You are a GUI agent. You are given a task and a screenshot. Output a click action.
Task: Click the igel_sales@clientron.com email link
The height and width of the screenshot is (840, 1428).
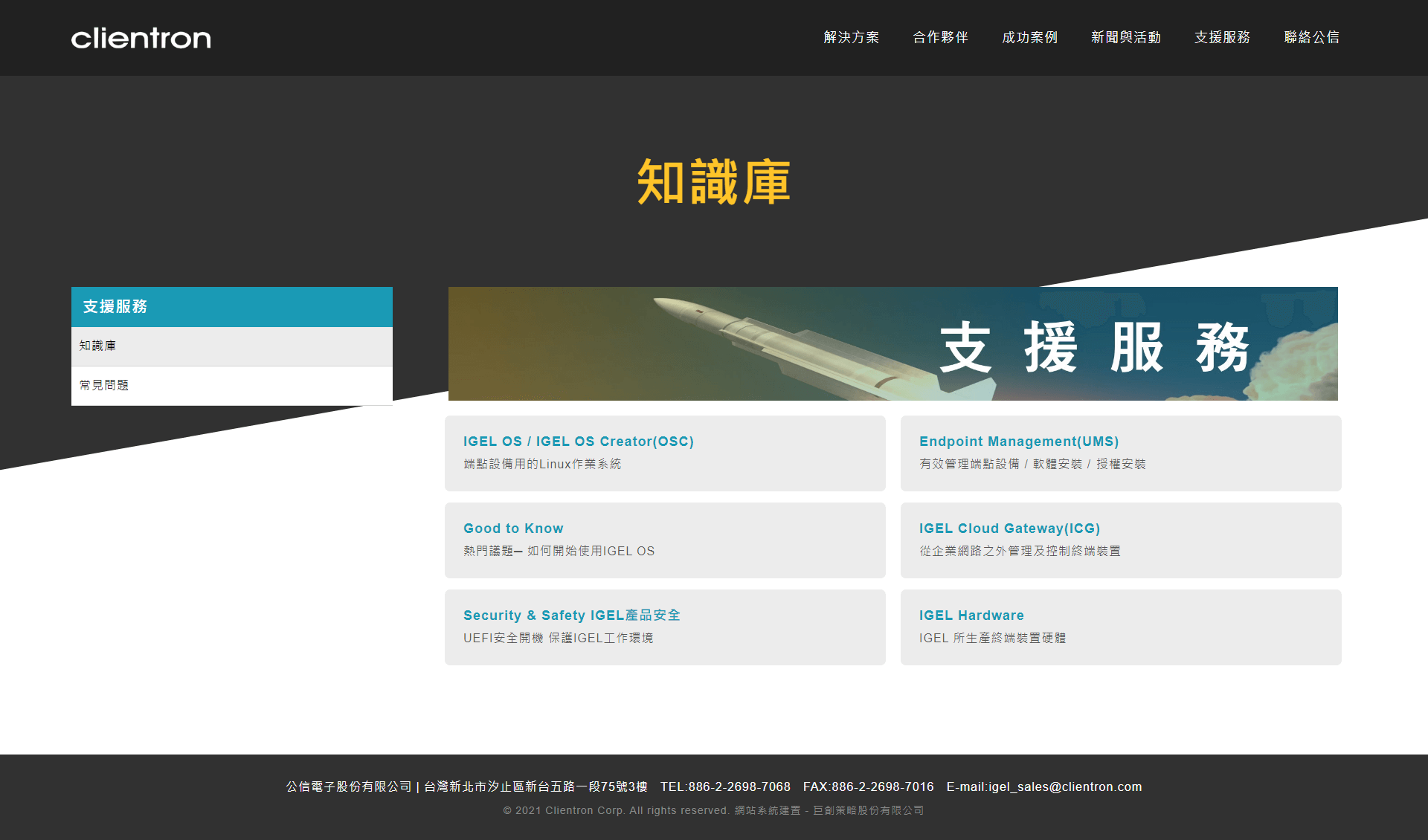[1064, 786]
